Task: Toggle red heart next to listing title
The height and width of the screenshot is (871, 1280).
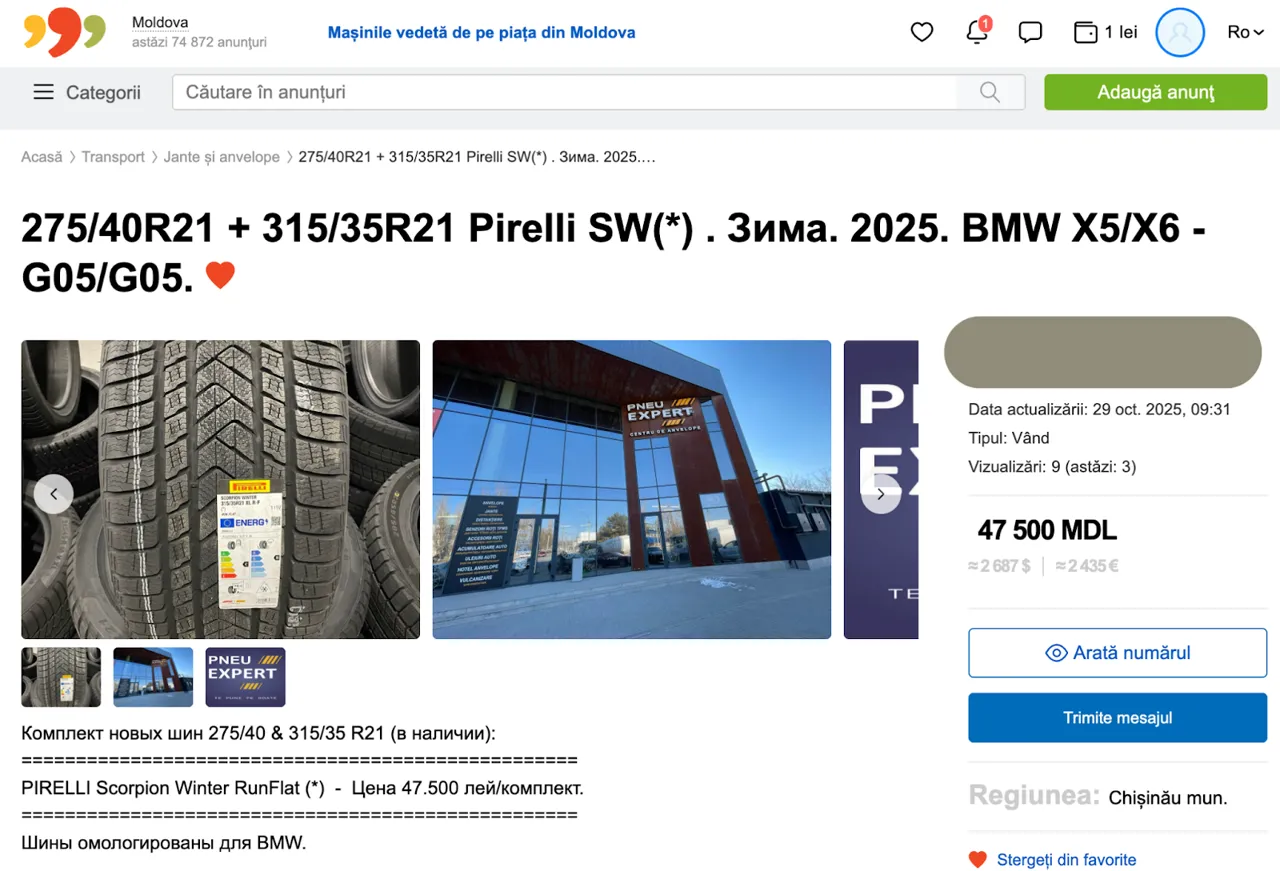Action: coord(220,275)
